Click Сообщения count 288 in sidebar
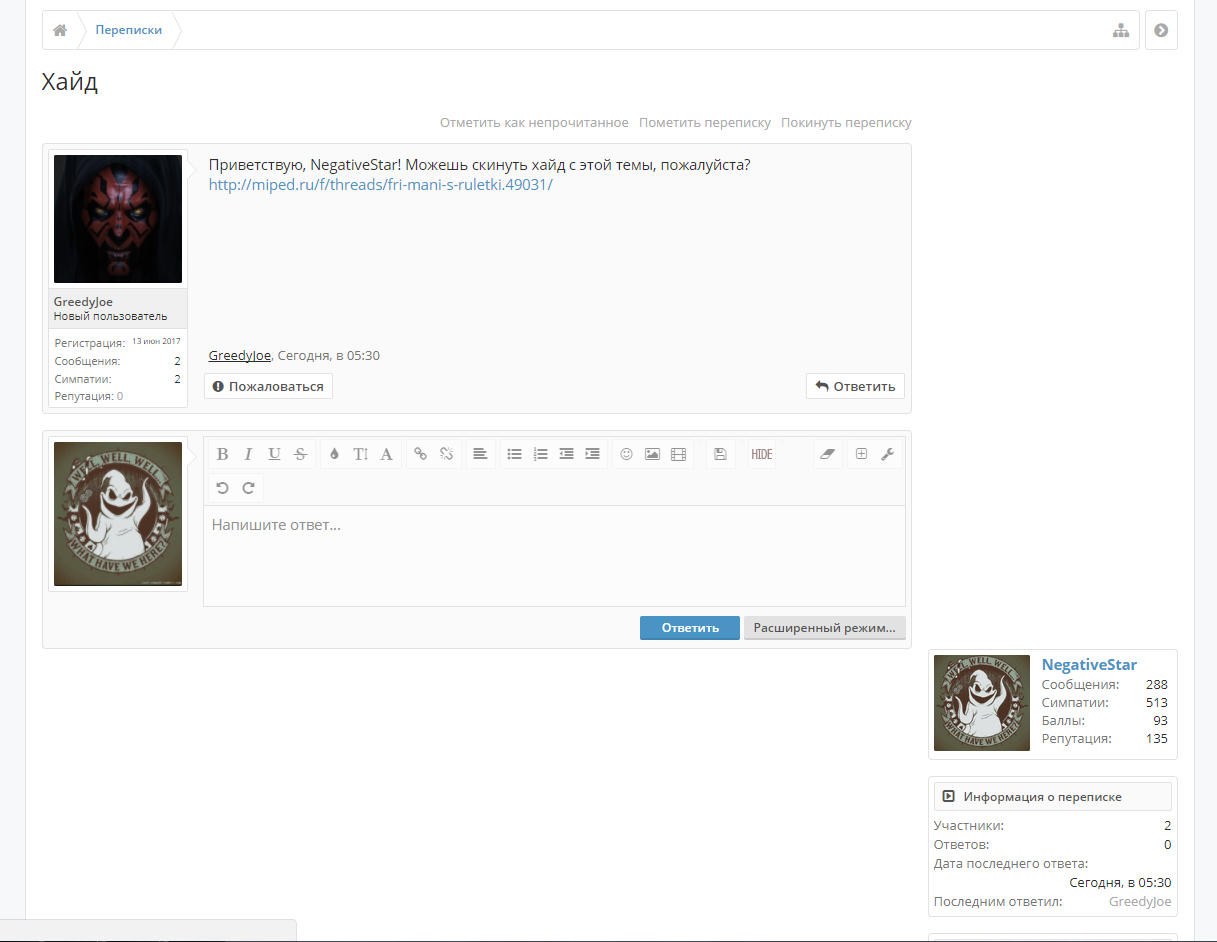1217x942 pixels. coord(1157,685)
